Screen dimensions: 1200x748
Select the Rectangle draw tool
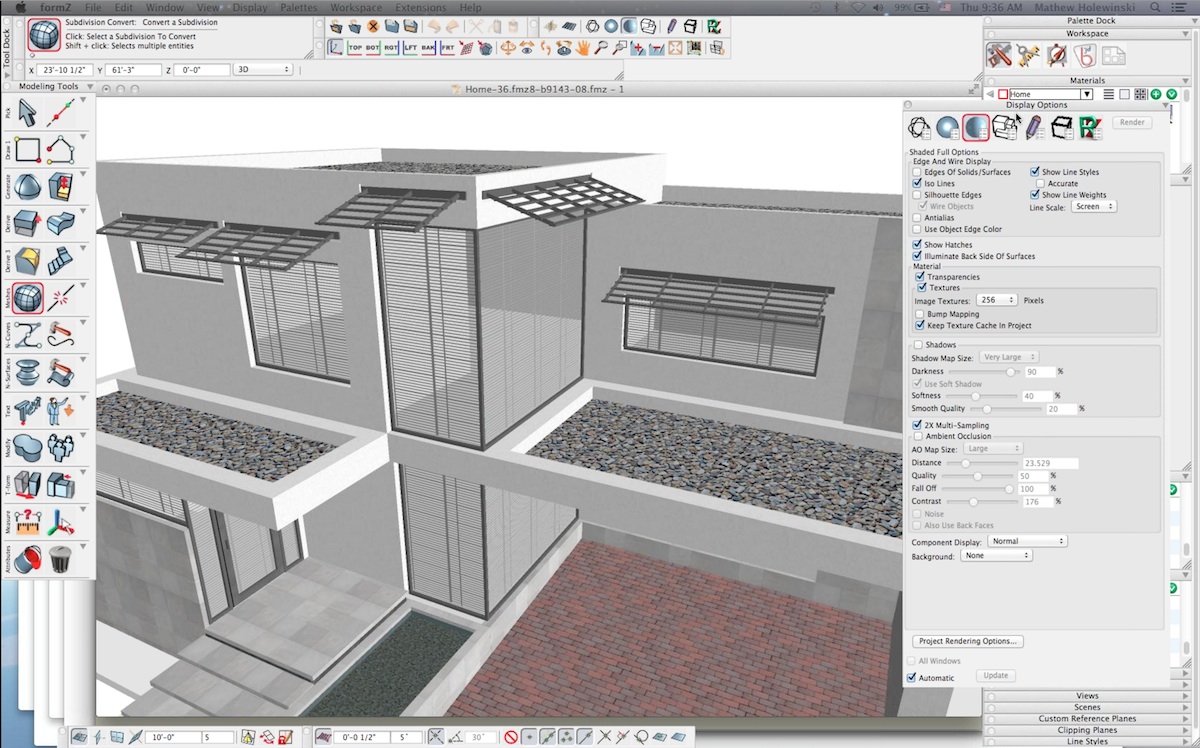(x=29, y=150)
